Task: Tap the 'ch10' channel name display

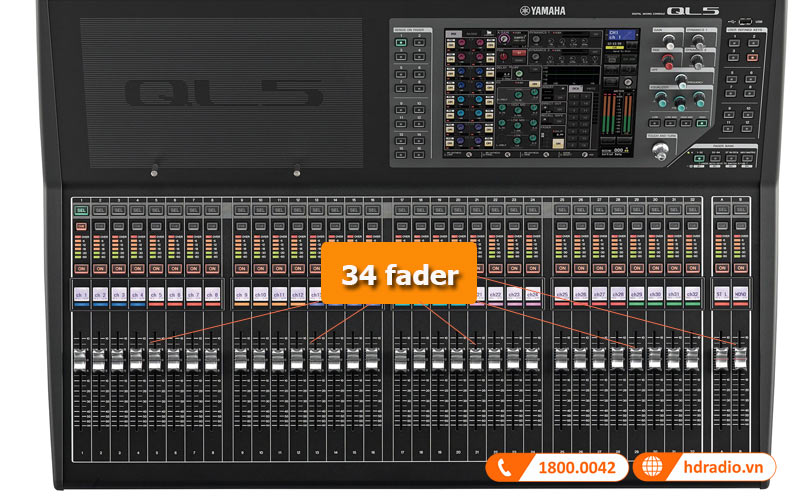Action: pos(260,294)
